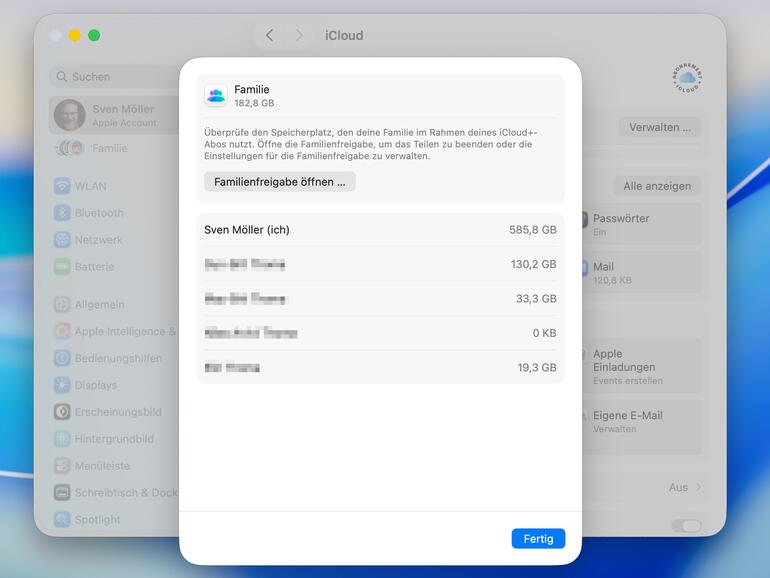Screen dimensions: 770x578
Task: Open Bedienungshilfen icon in sidebar
Action: pos(62,358)
